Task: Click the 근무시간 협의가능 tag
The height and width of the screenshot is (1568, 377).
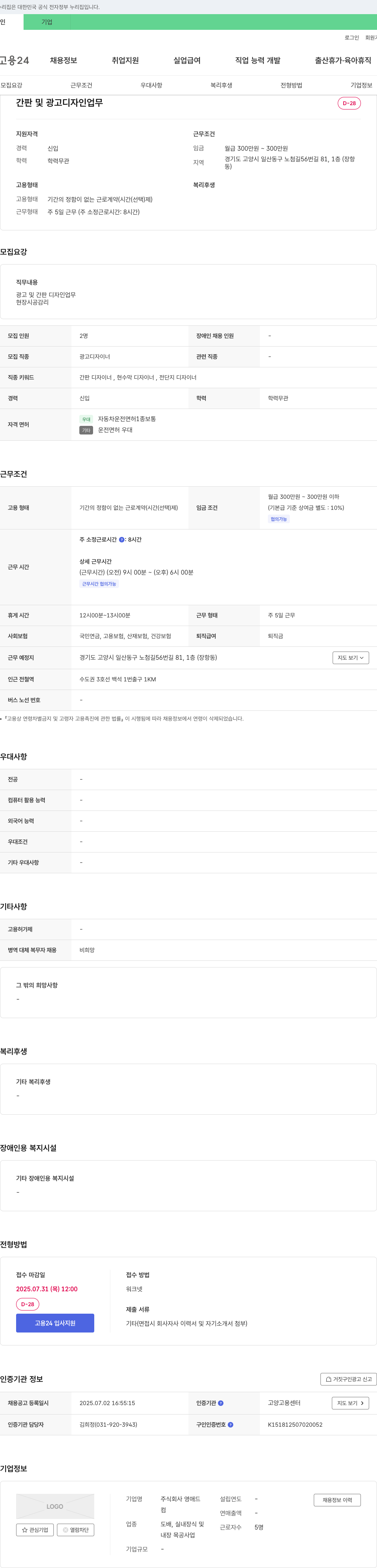Action: tap(99, 584)
